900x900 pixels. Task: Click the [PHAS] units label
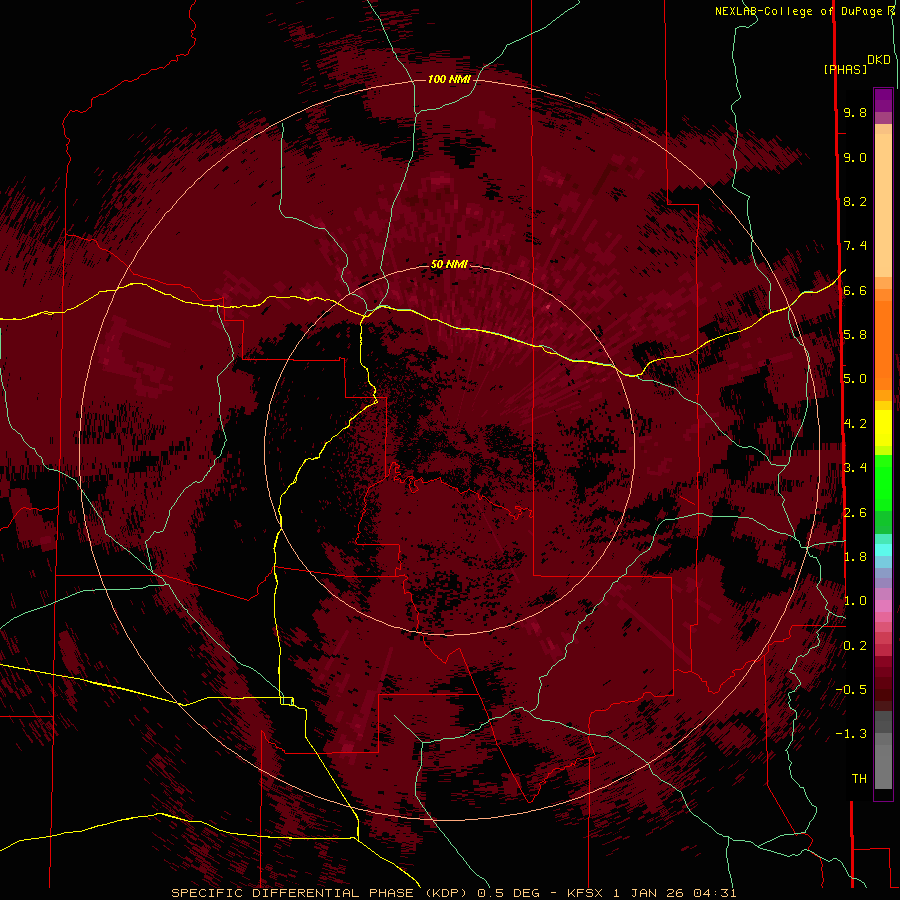pos(845,70)
